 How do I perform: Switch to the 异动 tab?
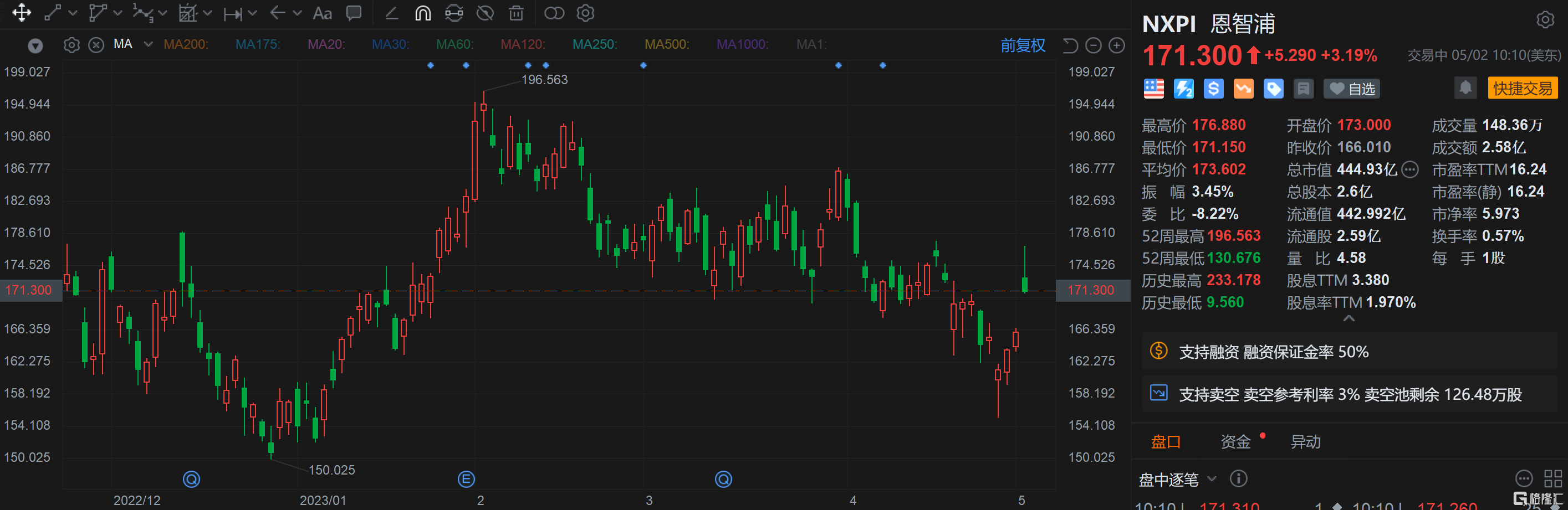(1306, 442)
